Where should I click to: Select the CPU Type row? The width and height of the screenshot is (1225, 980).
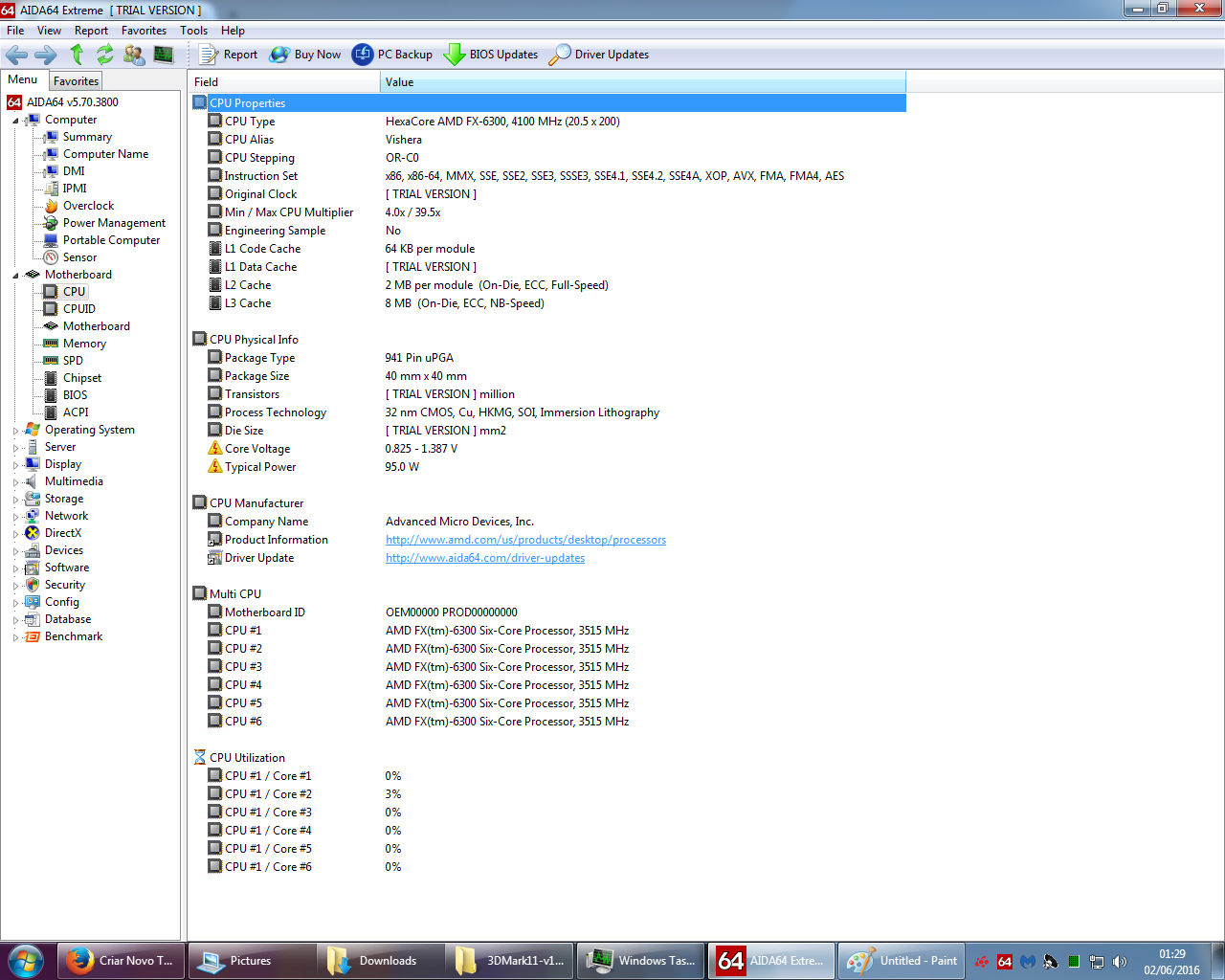point(548,122)
